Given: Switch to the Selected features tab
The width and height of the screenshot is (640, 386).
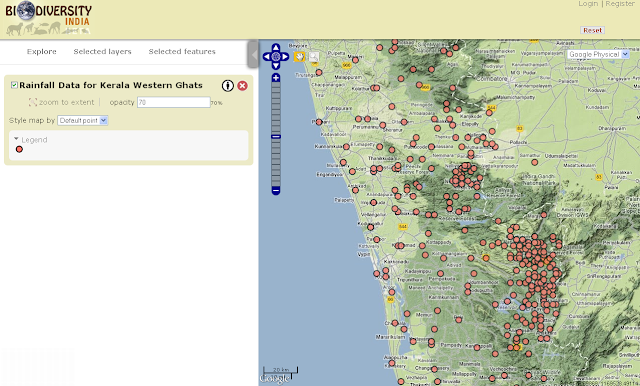Looking at the screenshot, I should click(182, 51).
